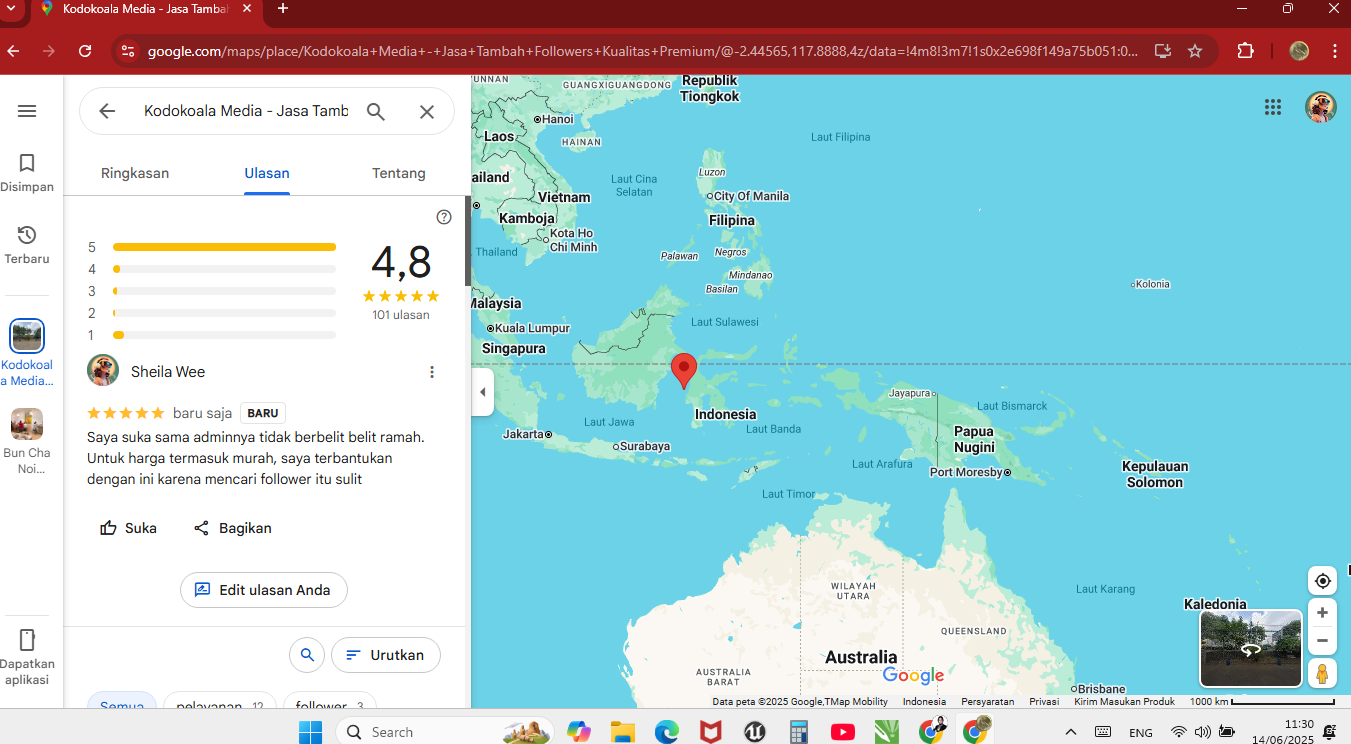The width and height of the screenshot is (1351, 744).
Task: Open the Street View preview thumbnail
Action: (1251, 648)
